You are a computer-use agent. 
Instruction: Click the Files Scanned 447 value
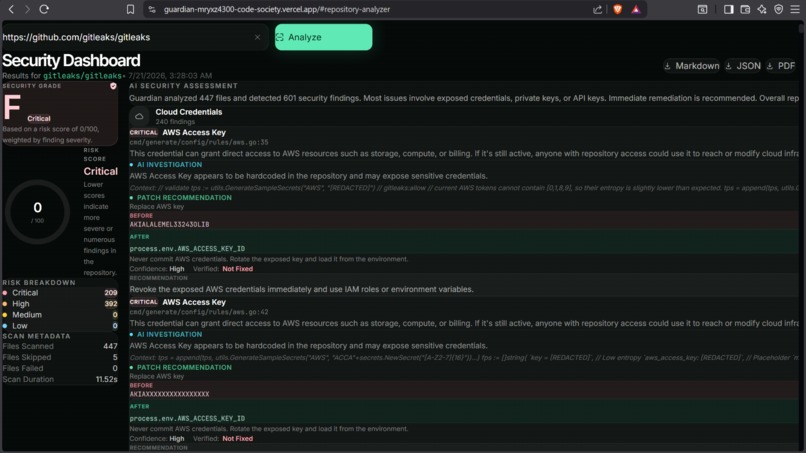pos(110,346)
